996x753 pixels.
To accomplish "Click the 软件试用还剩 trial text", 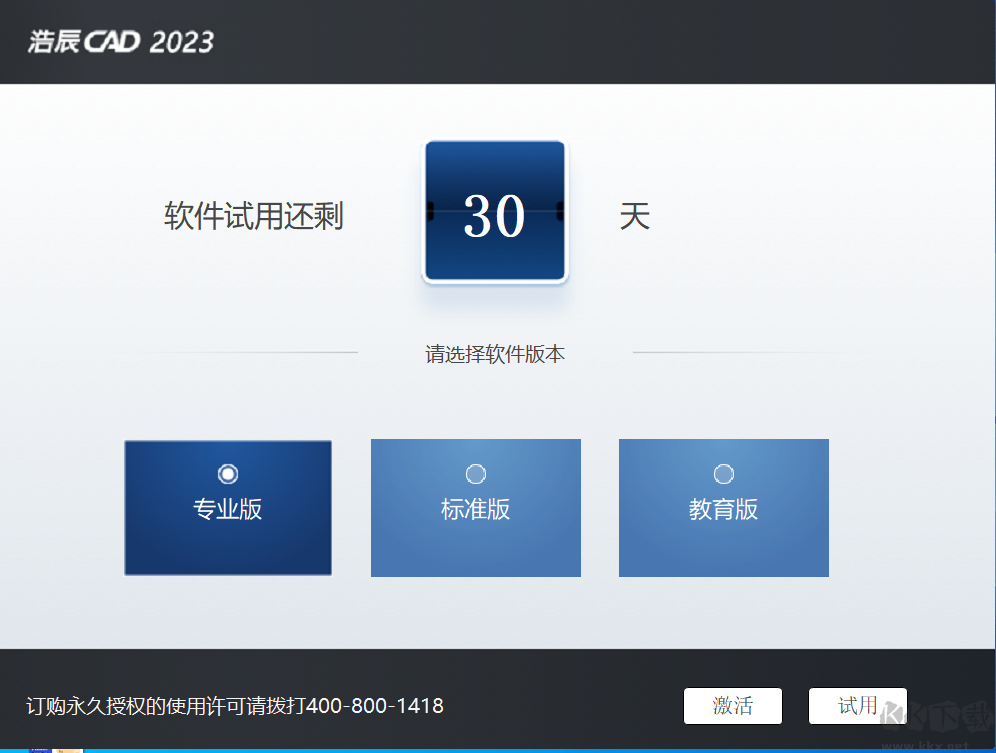I will coord(254,216).
